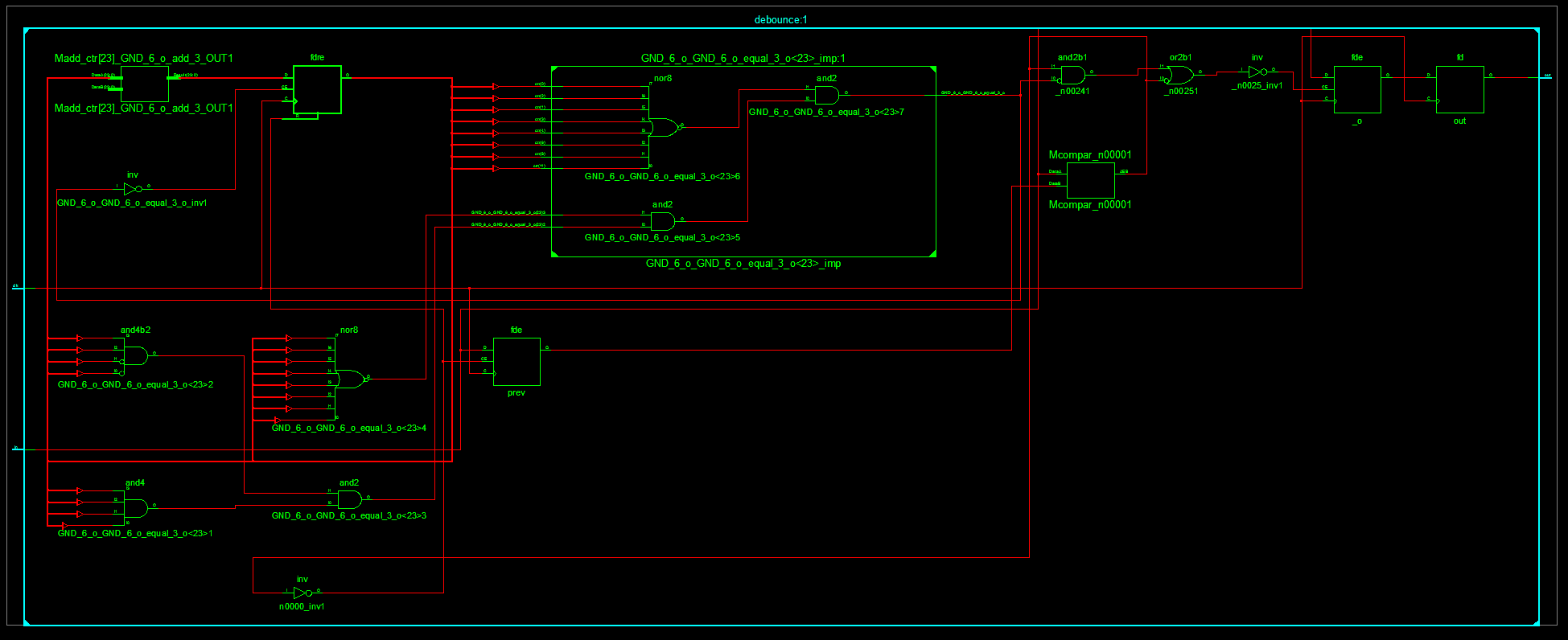The image size is (1568, 640).
Task: Click the _n0025_inv1 inverter symbol
Action: (x=1256, y=72)
